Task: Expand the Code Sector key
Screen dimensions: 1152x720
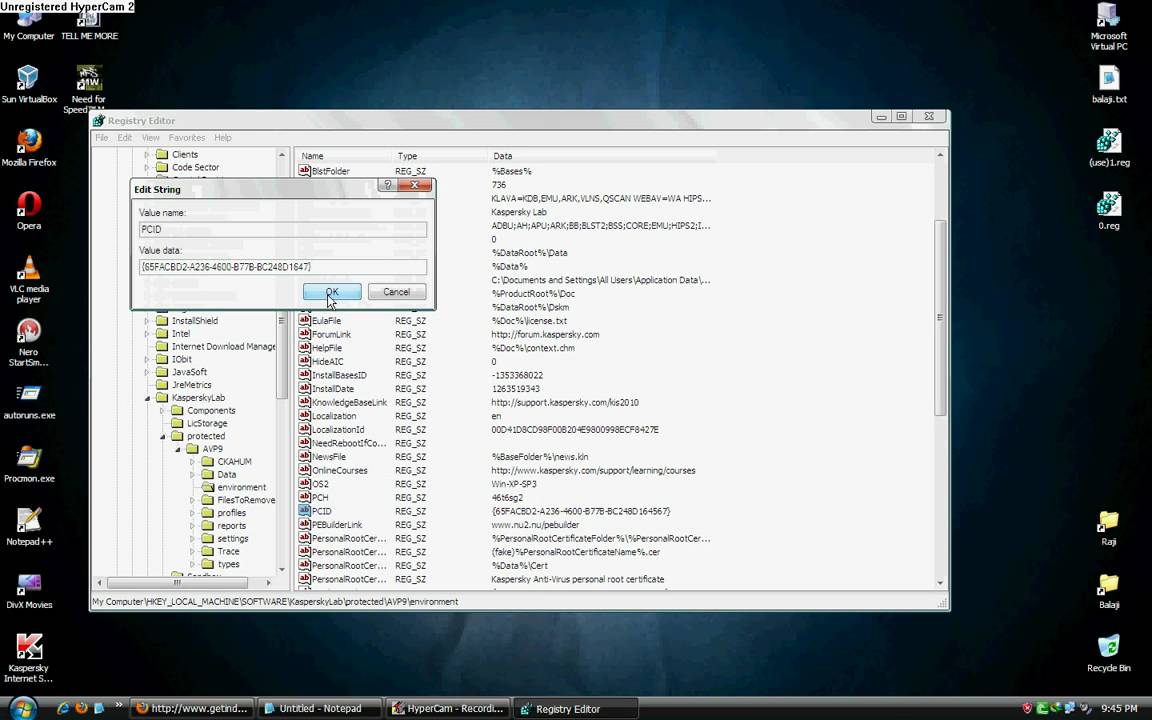Action: click(x=147, y=168)
